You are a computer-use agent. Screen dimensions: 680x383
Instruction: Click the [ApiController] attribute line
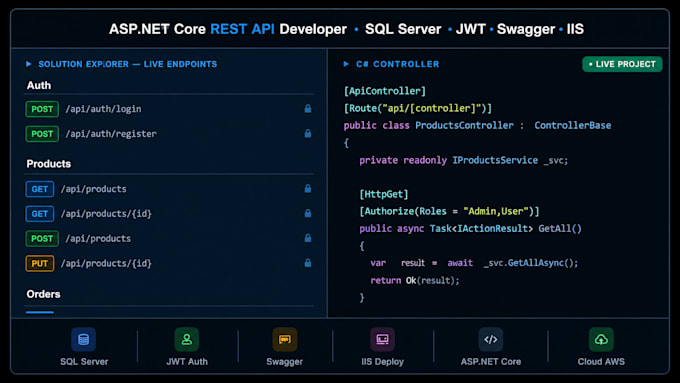[385, 91]
